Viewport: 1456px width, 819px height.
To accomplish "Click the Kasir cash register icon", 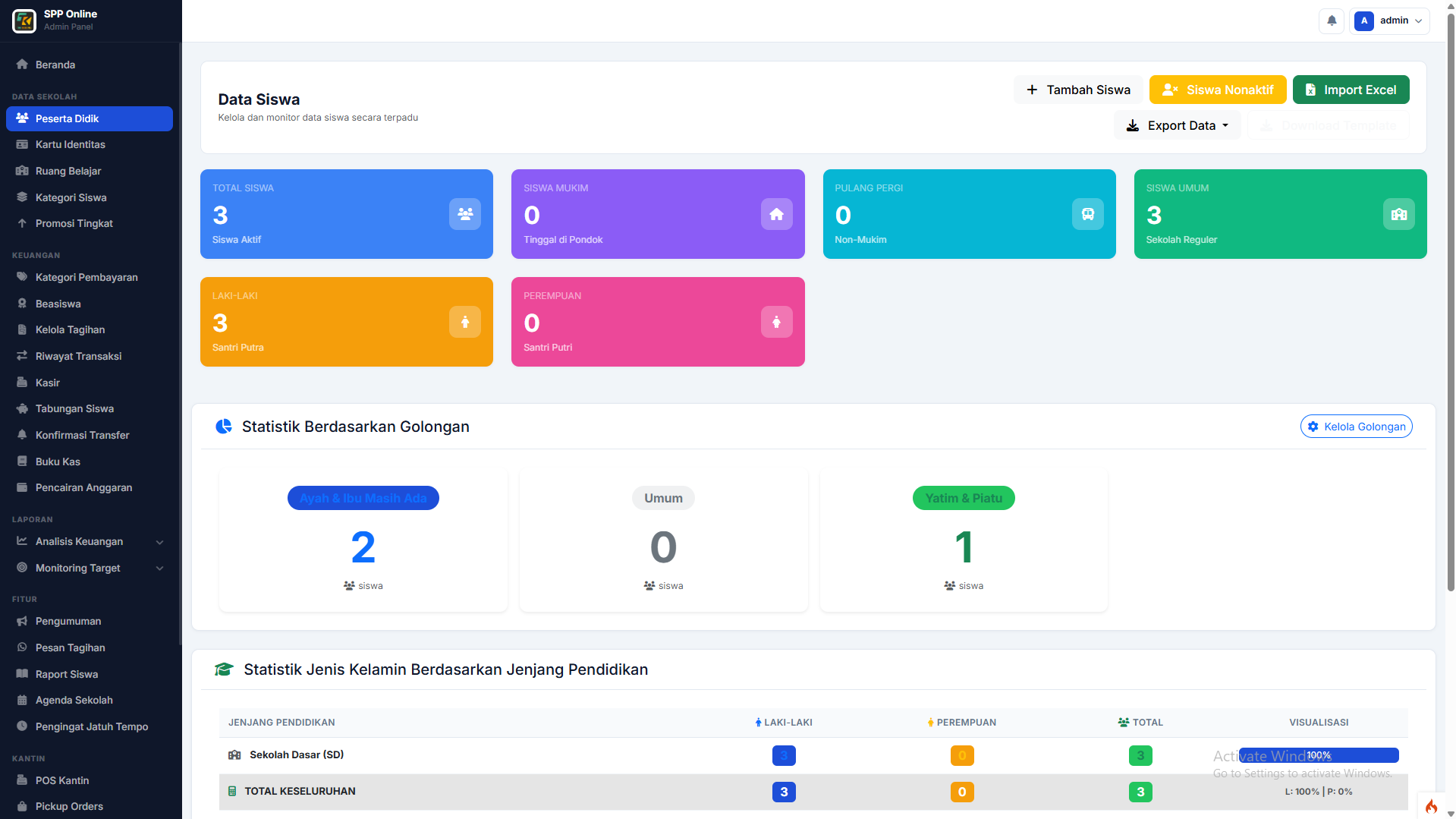I will point(22,383).
